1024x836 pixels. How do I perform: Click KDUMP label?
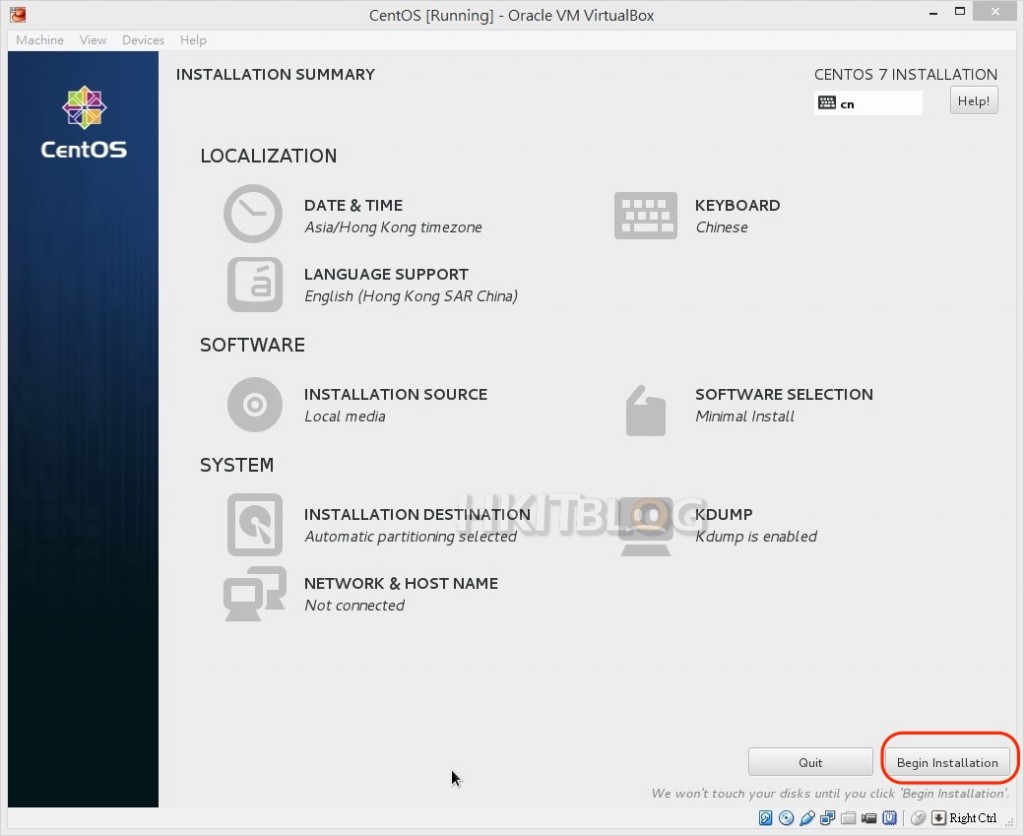[x=724, y=514]
